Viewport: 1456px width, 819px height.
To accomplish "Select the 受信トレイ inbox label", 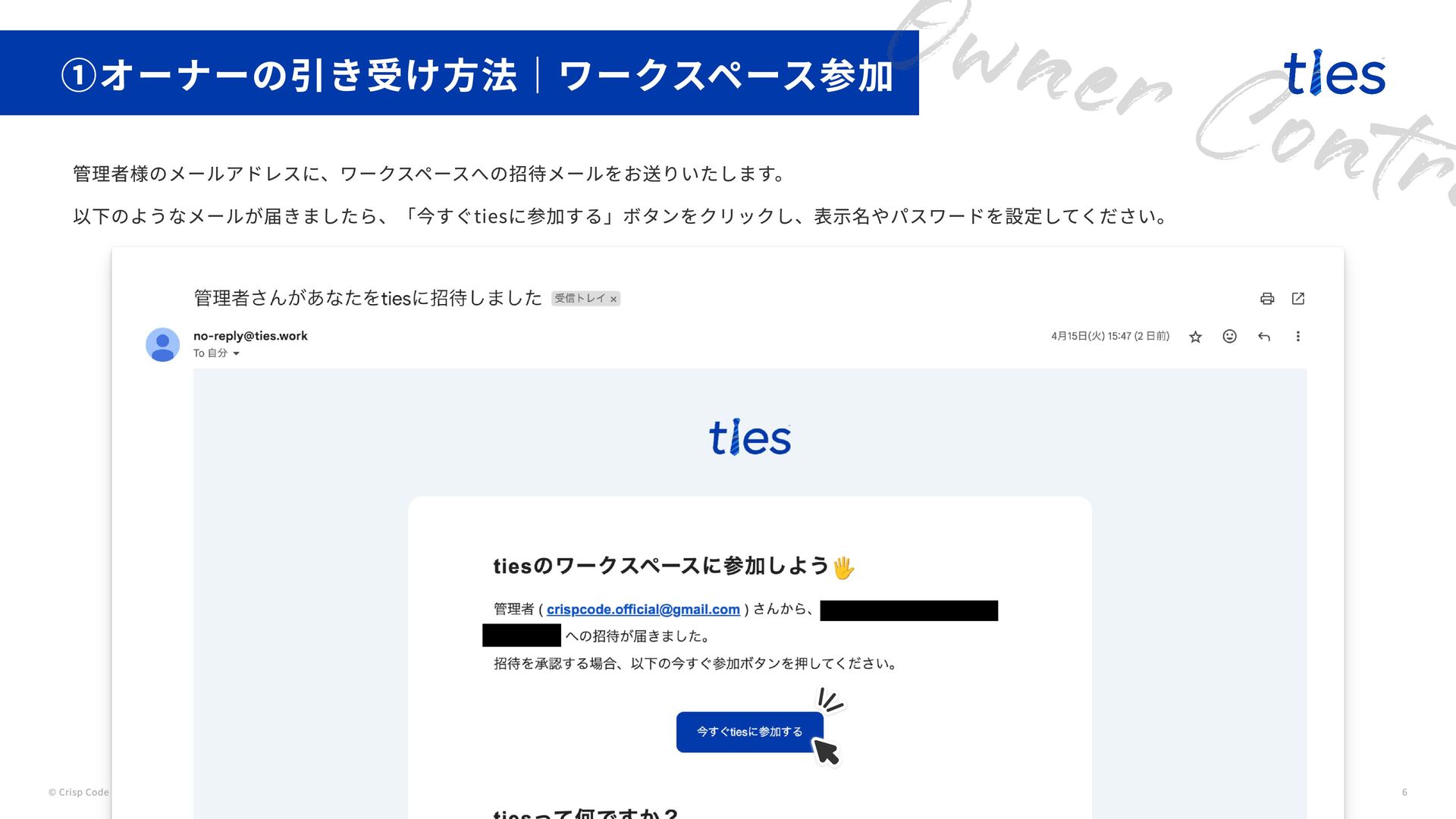I will pyautogui.click(x=580, y=299).
